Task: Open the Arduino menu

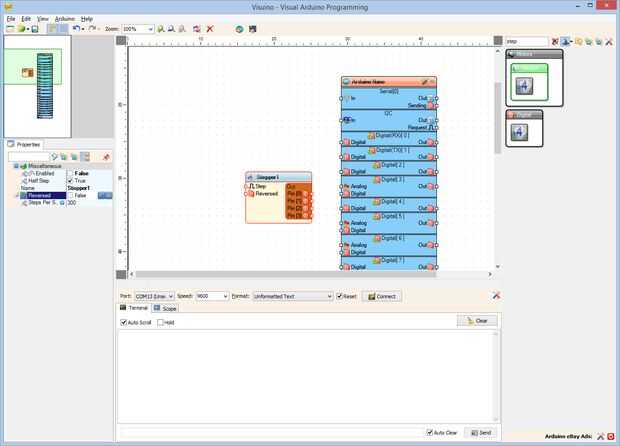Action: (x=64, y=19)
